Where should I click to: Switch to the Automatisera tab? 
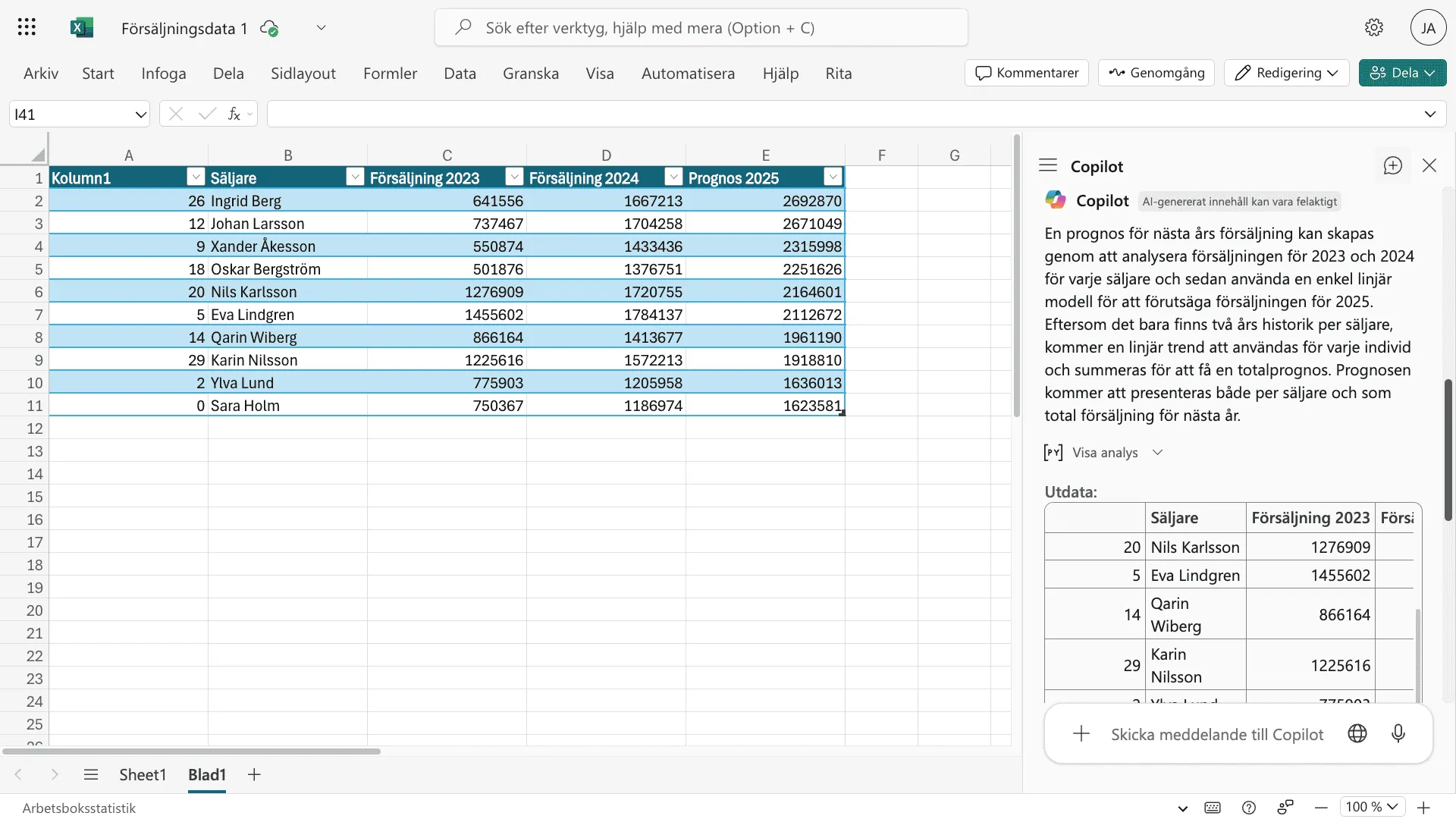(x=688, y=74)
